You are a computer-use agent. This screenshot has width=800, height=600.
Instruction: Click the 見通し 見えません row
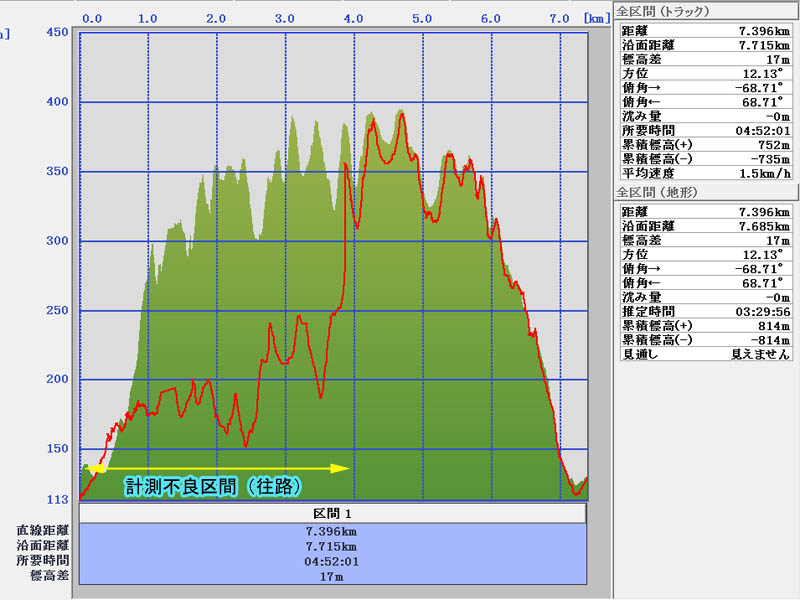(x=705, y=354)
